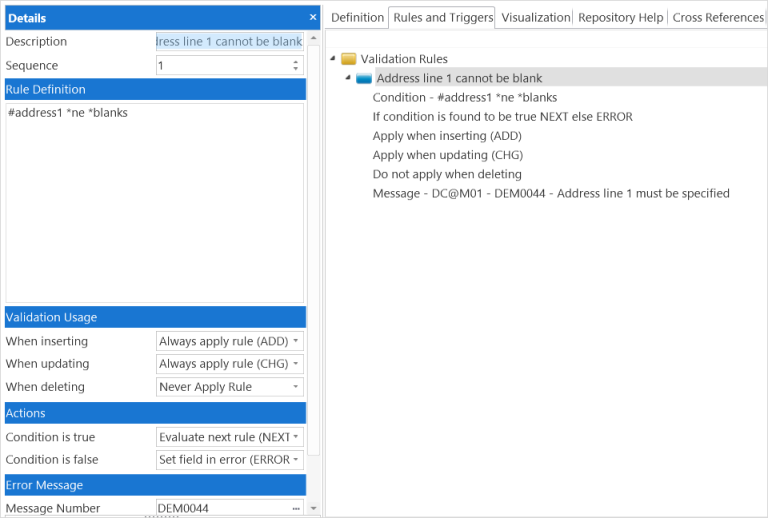The width and height of the screenshot is (768, 518).
Task: Click the blue rule icon for Address line 1
Action: click(x=364, y=78)
